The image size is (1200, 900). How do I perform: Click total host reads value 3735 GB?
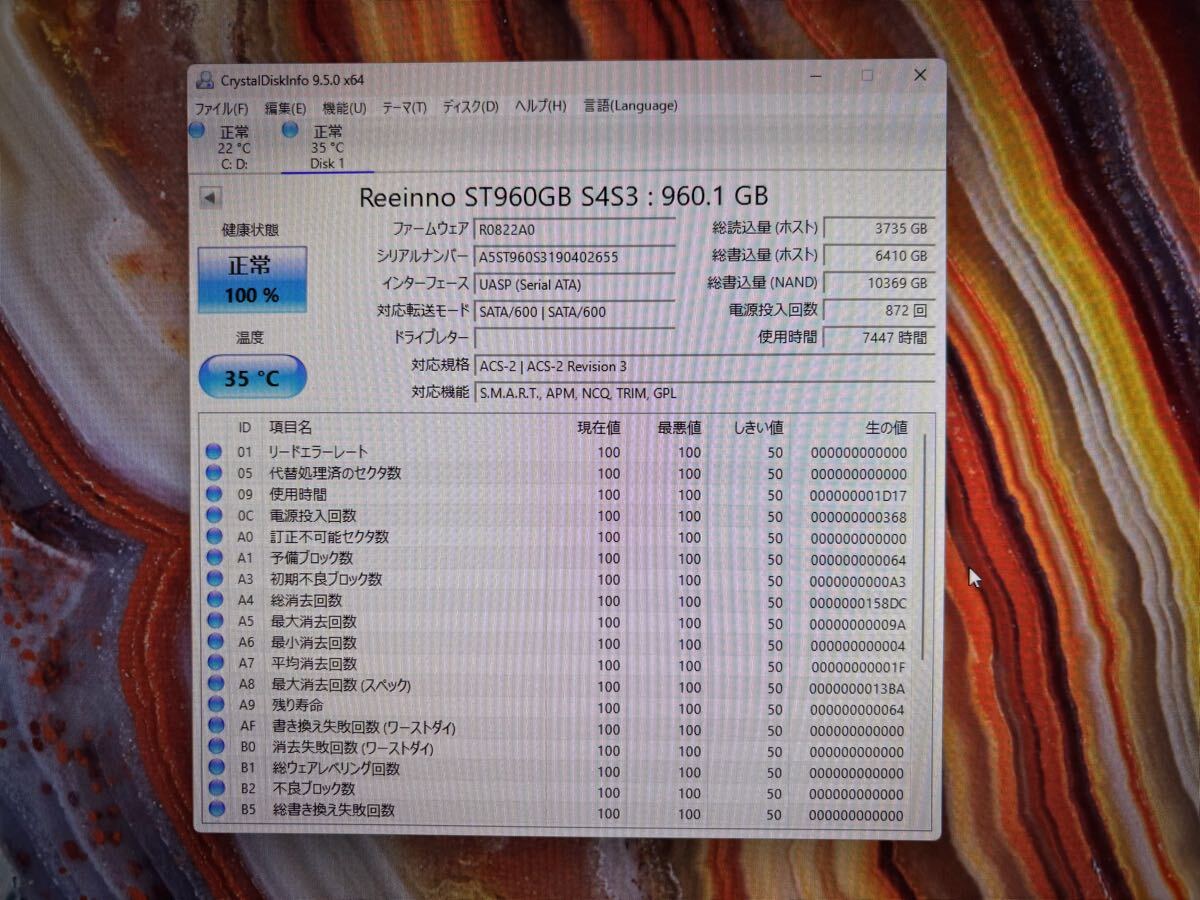[x=880, y=229]
